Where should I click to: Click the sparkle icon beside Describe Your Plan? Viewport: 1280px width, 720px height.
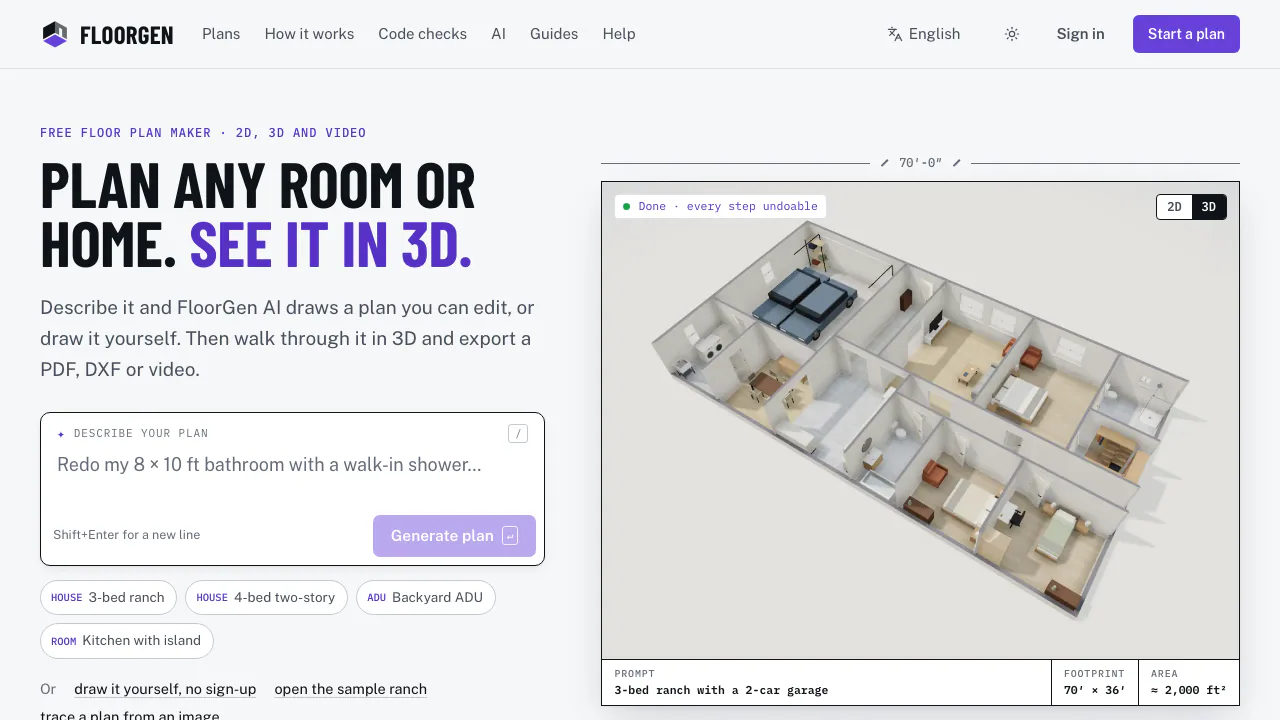click(61, 434)
